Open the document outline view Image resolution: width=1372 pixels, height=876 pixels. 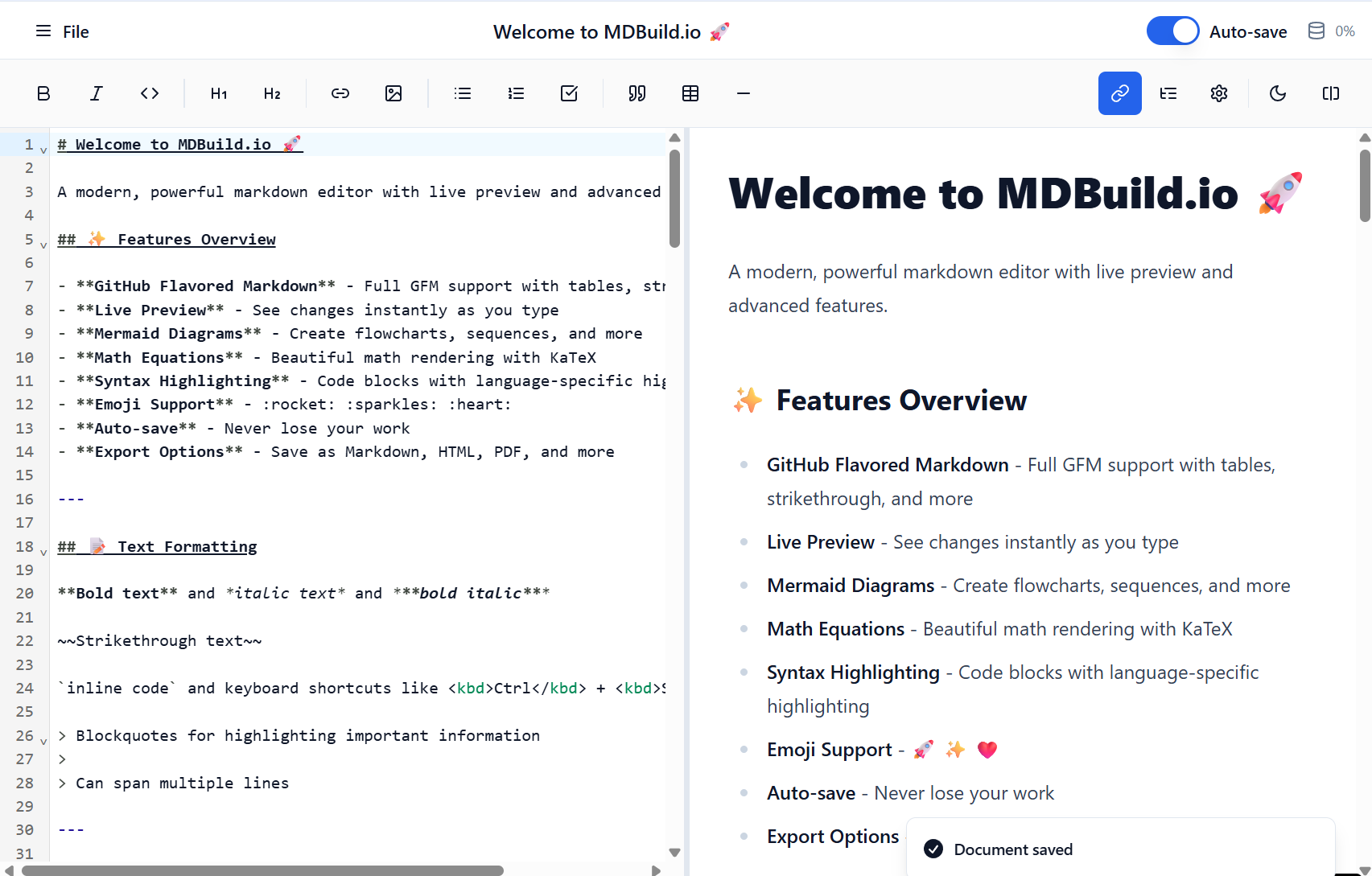point(1168,93)
